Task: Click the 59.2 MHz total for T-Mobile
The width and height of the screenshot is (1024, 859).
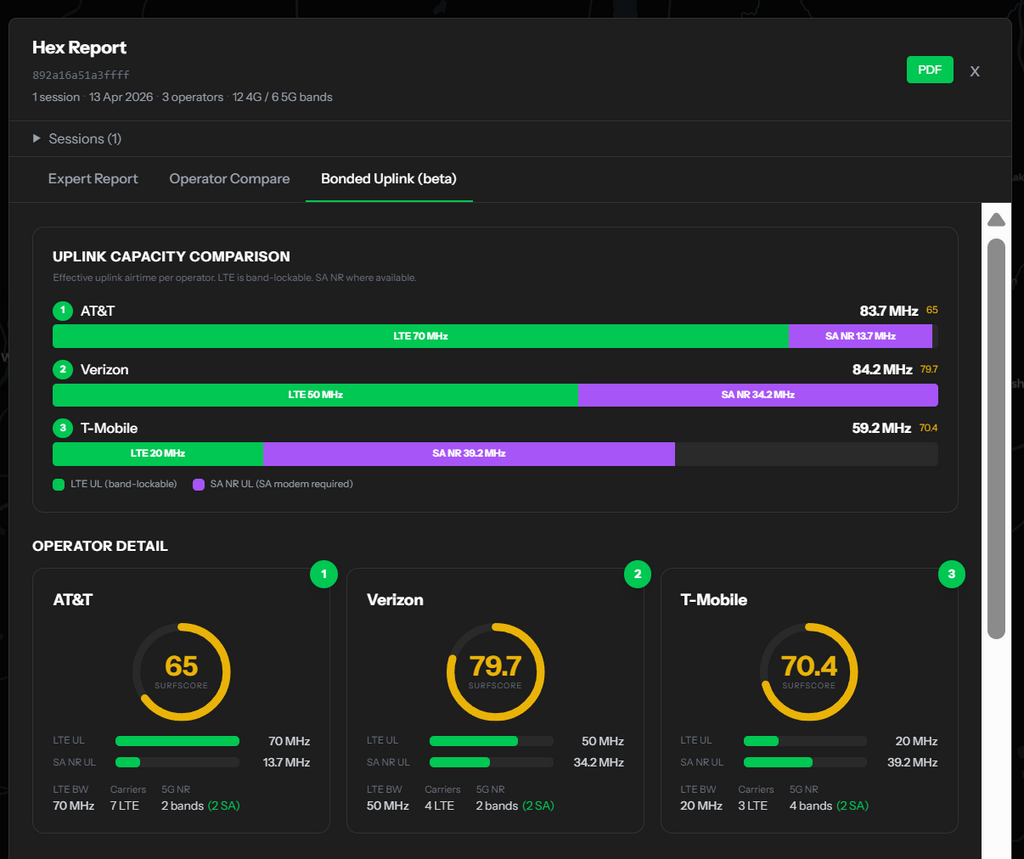Action: 881,429
